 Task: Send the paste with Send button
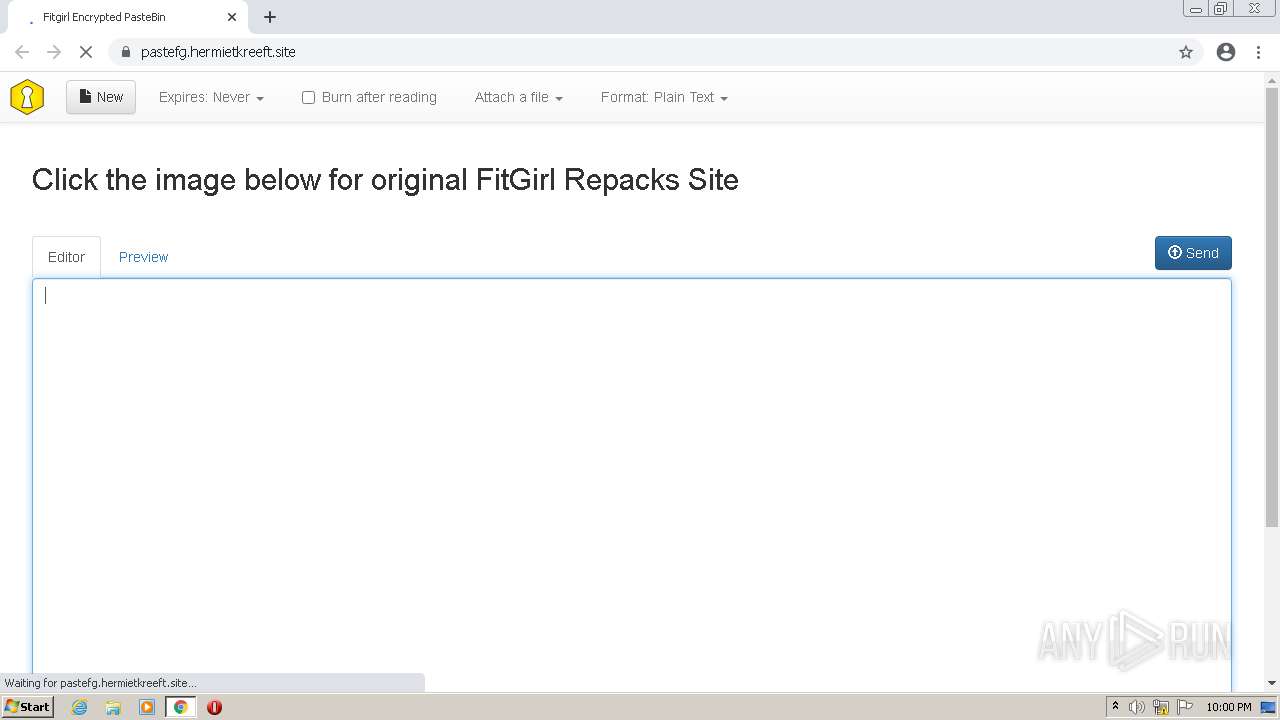1193,253
